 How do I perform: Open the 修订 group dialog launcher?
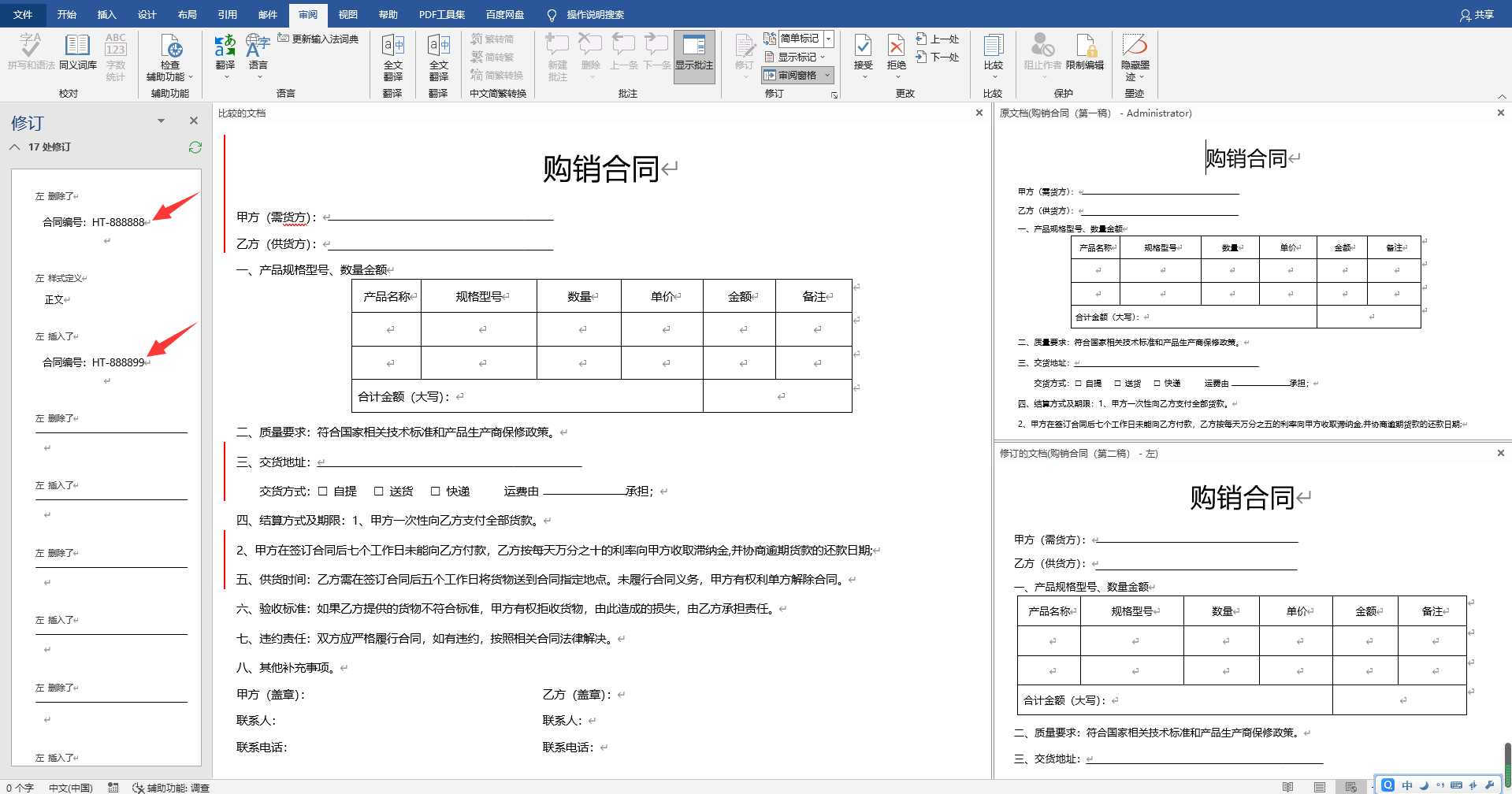(834, 95)
